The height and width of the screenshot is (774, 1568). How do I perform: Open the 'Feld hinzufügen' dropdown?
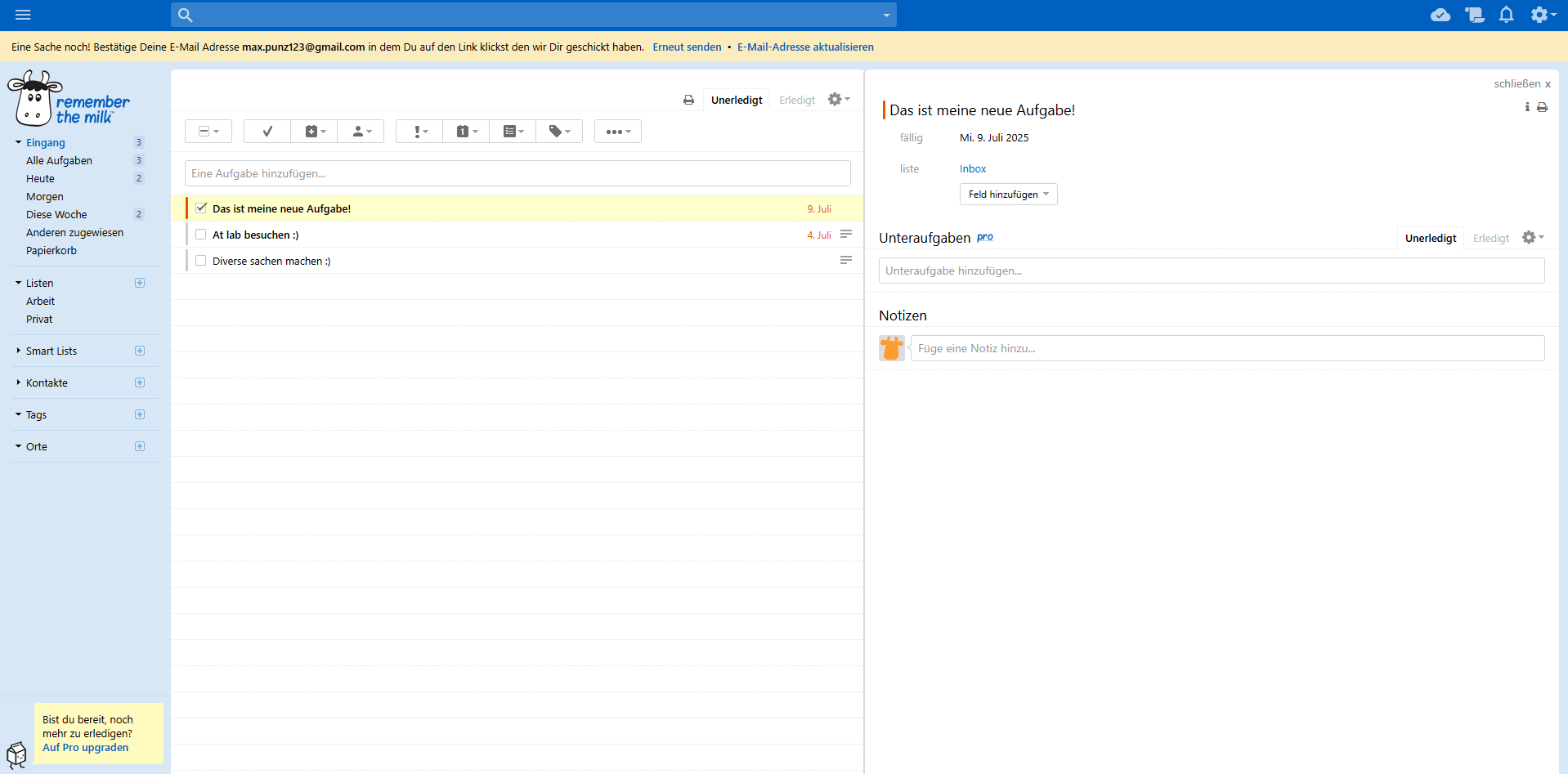[1008, 195]
